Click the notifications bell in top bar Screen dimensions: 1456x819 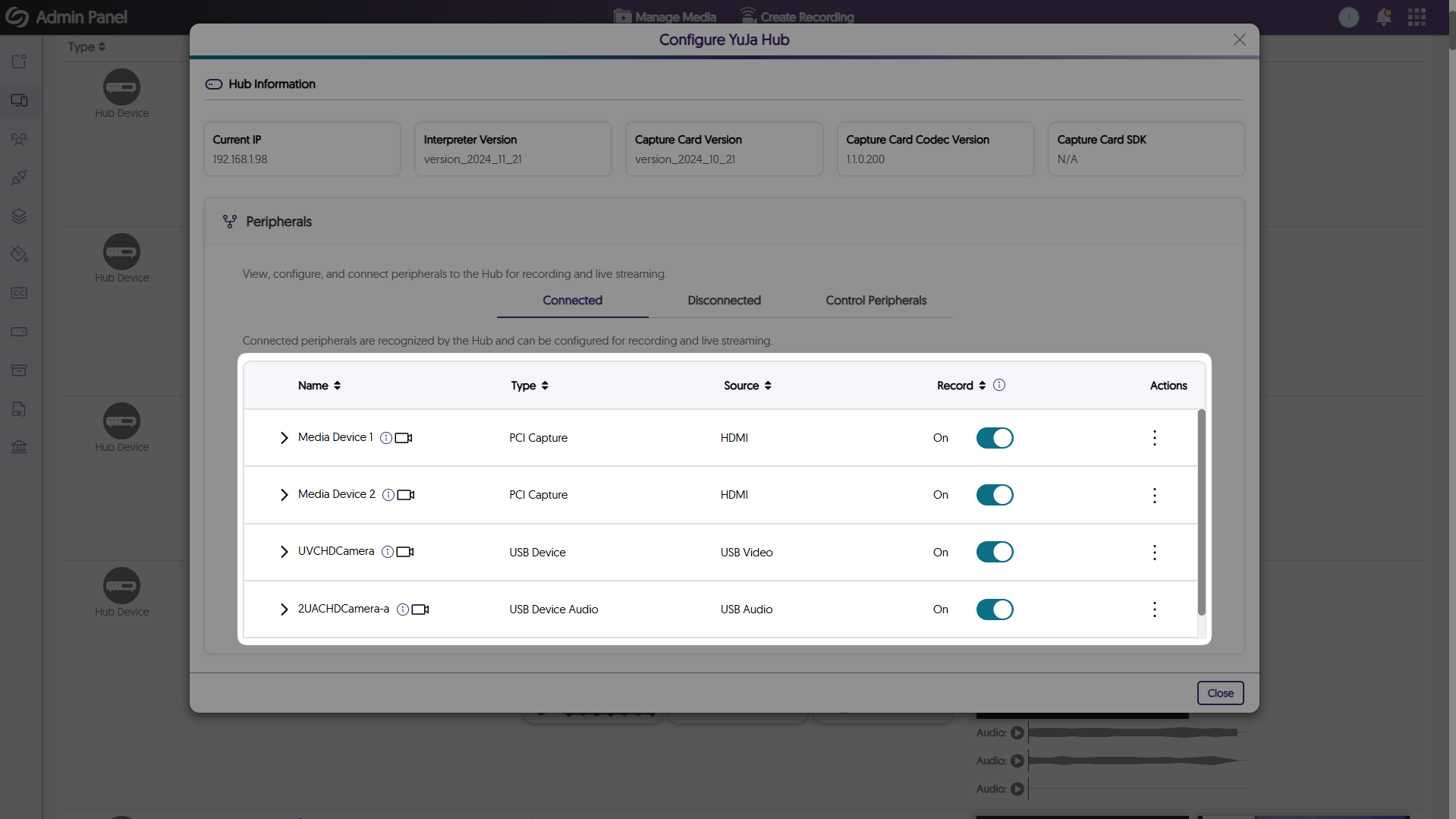coord(1382,17)
